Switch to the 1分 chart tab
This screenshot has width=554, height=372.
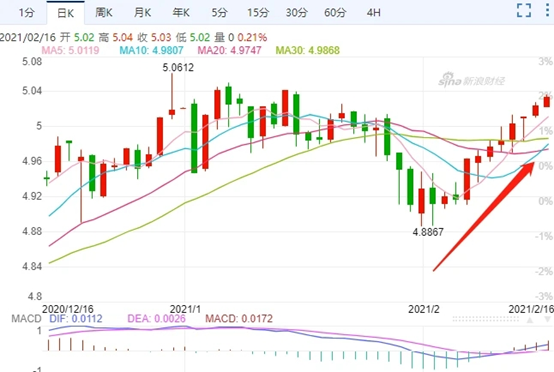tap(27, 13)
